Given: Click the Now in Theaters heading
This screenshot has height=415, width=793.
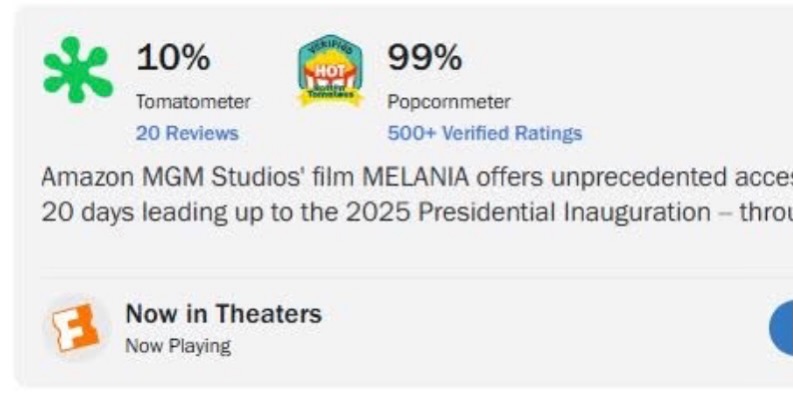Looking at the screenshot, I should pyautogui.click(x=224, y=313).
